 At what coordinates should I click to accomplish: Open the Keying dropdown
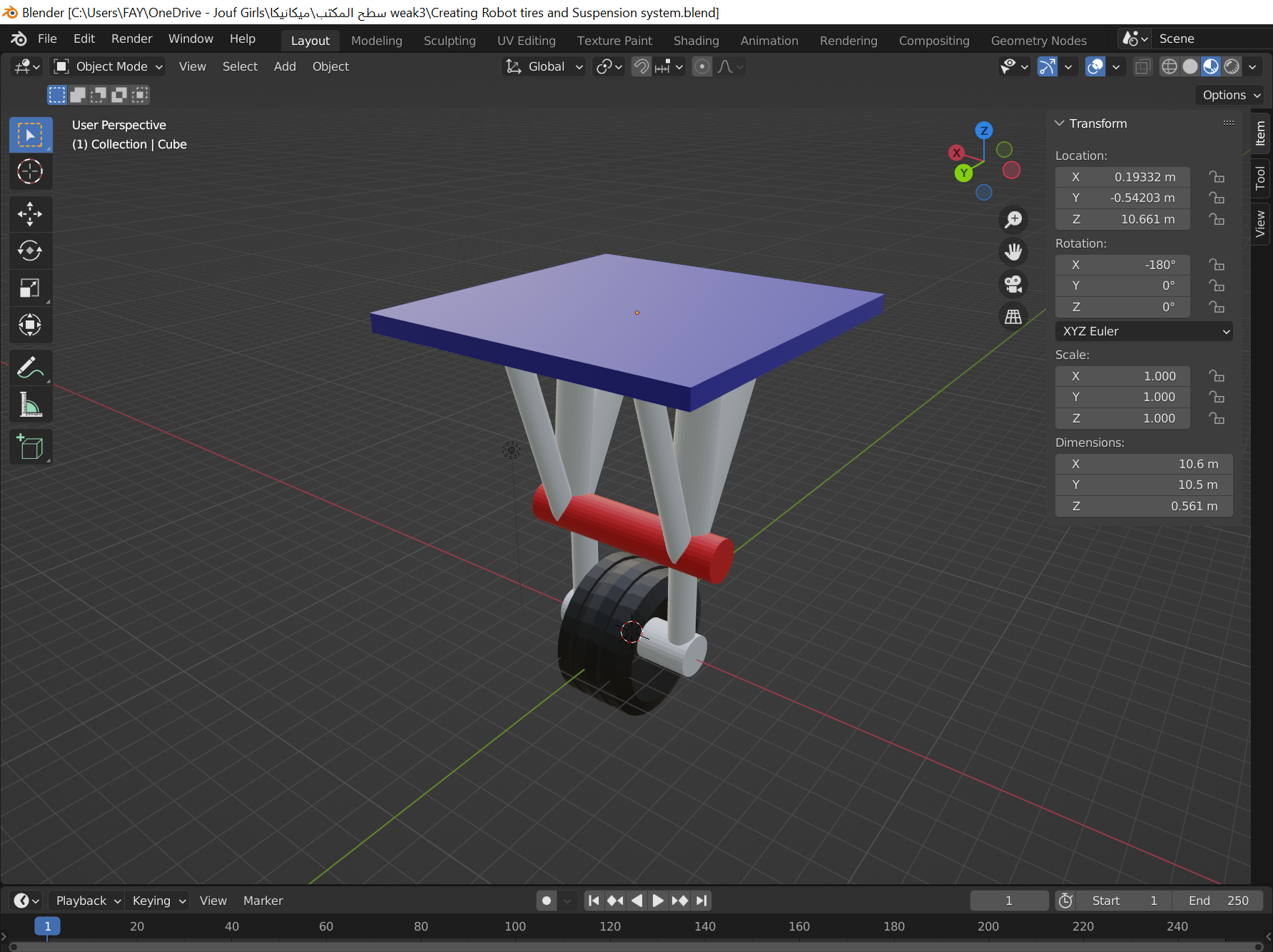pos(158,901)
